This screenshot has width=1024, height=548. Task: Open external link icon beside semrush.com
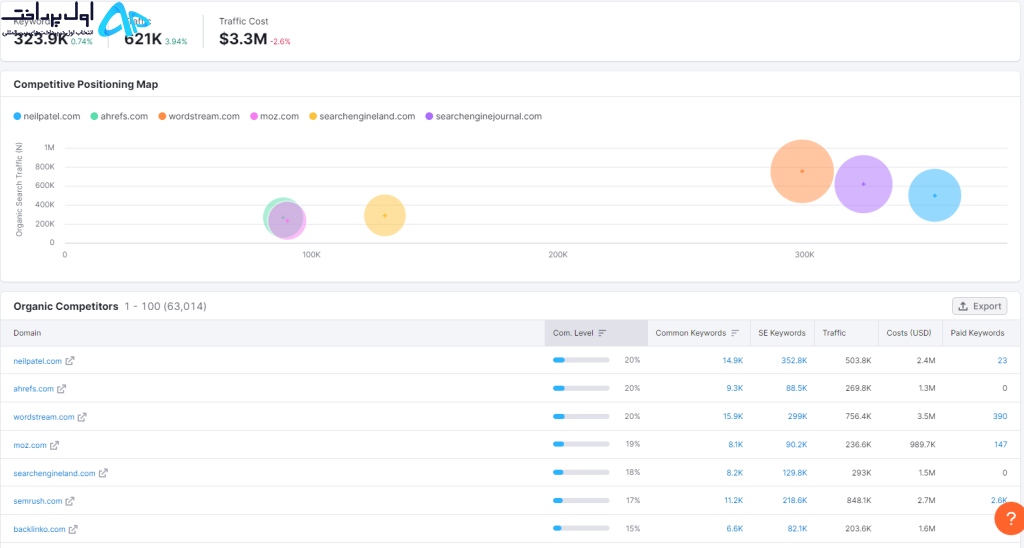[70, 502]
